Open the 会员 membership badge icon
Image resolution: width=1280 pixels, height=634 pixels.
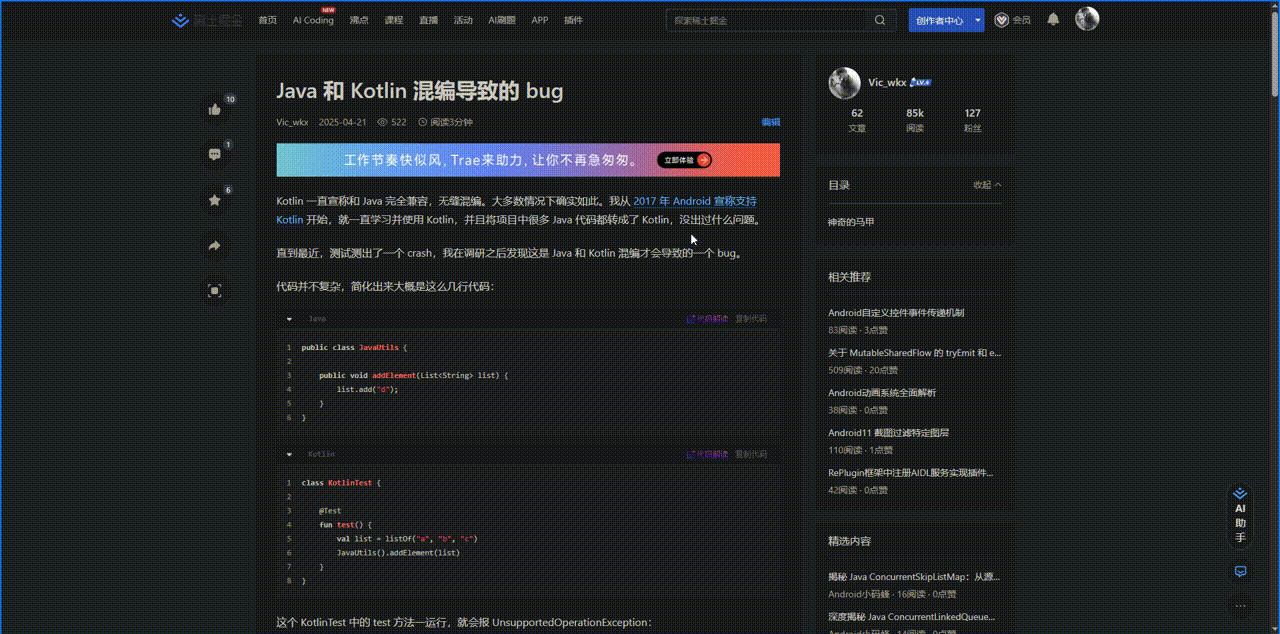[x=1003, y=19]
